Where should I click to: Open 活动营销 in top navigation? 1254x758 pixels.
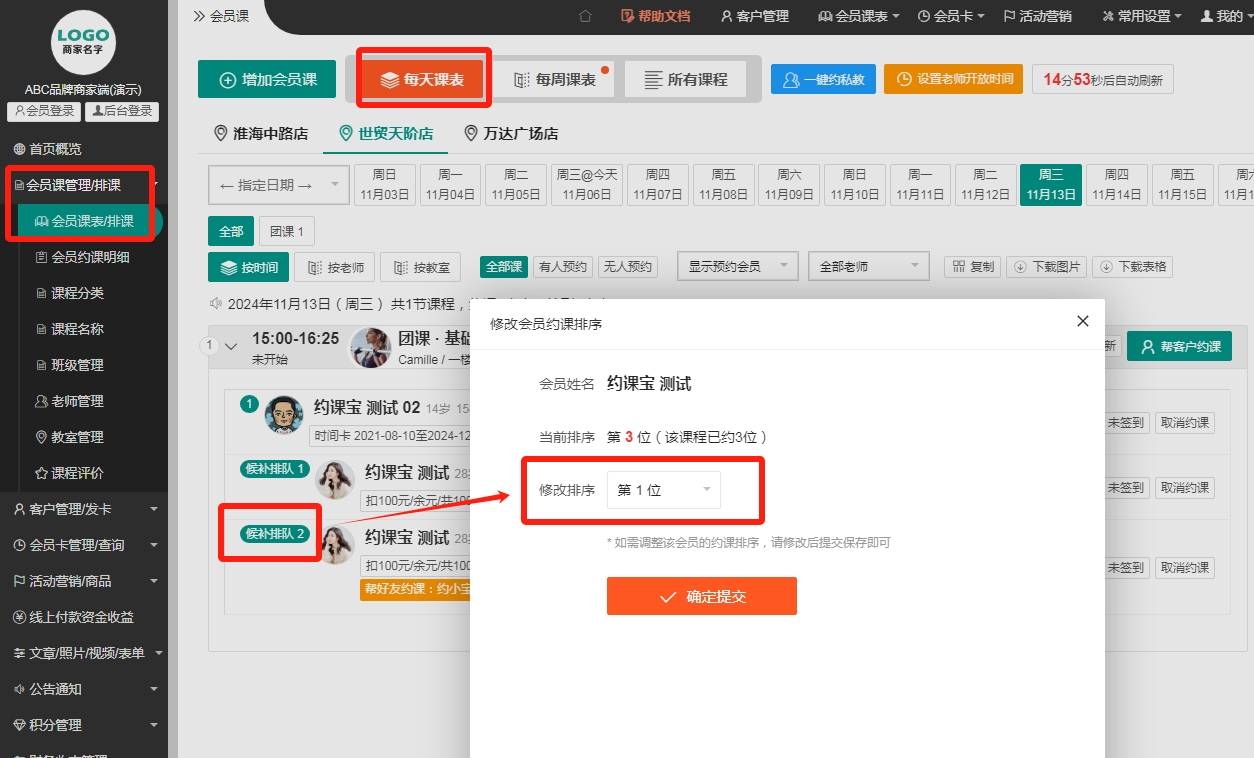(x=1037, y=16)
